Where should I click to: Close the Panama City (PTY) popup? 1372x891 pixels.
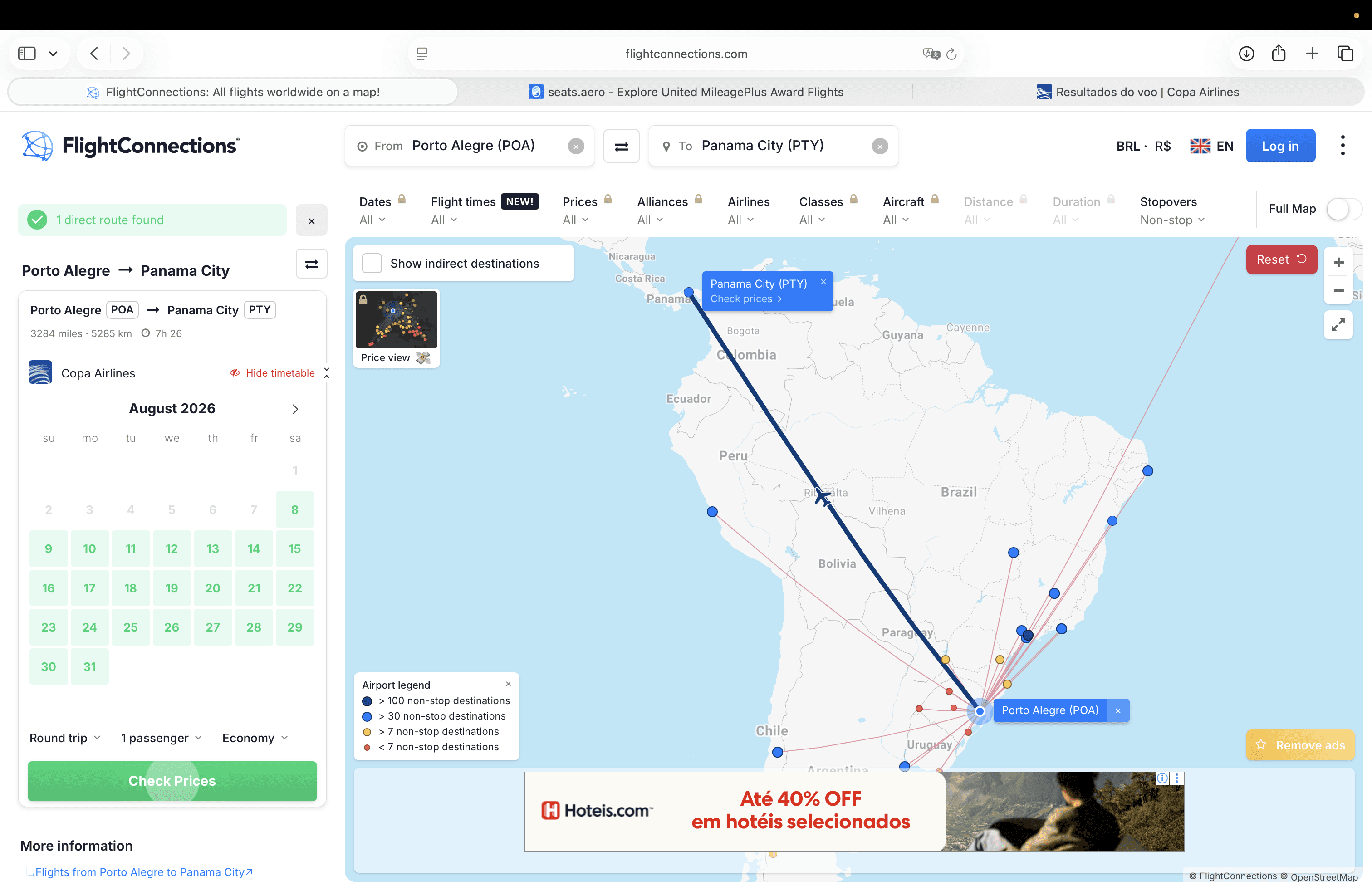(x=823, y=282)
